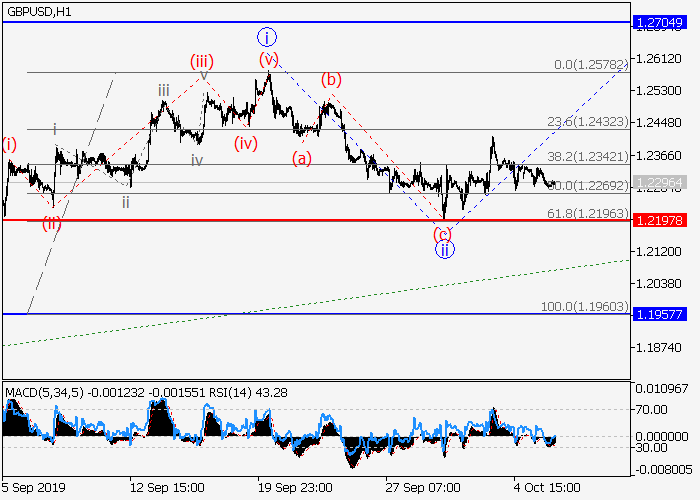Screen dimensions: 700x500
Task: Click the blue circled wave ii label
Action: coord(446,250)
